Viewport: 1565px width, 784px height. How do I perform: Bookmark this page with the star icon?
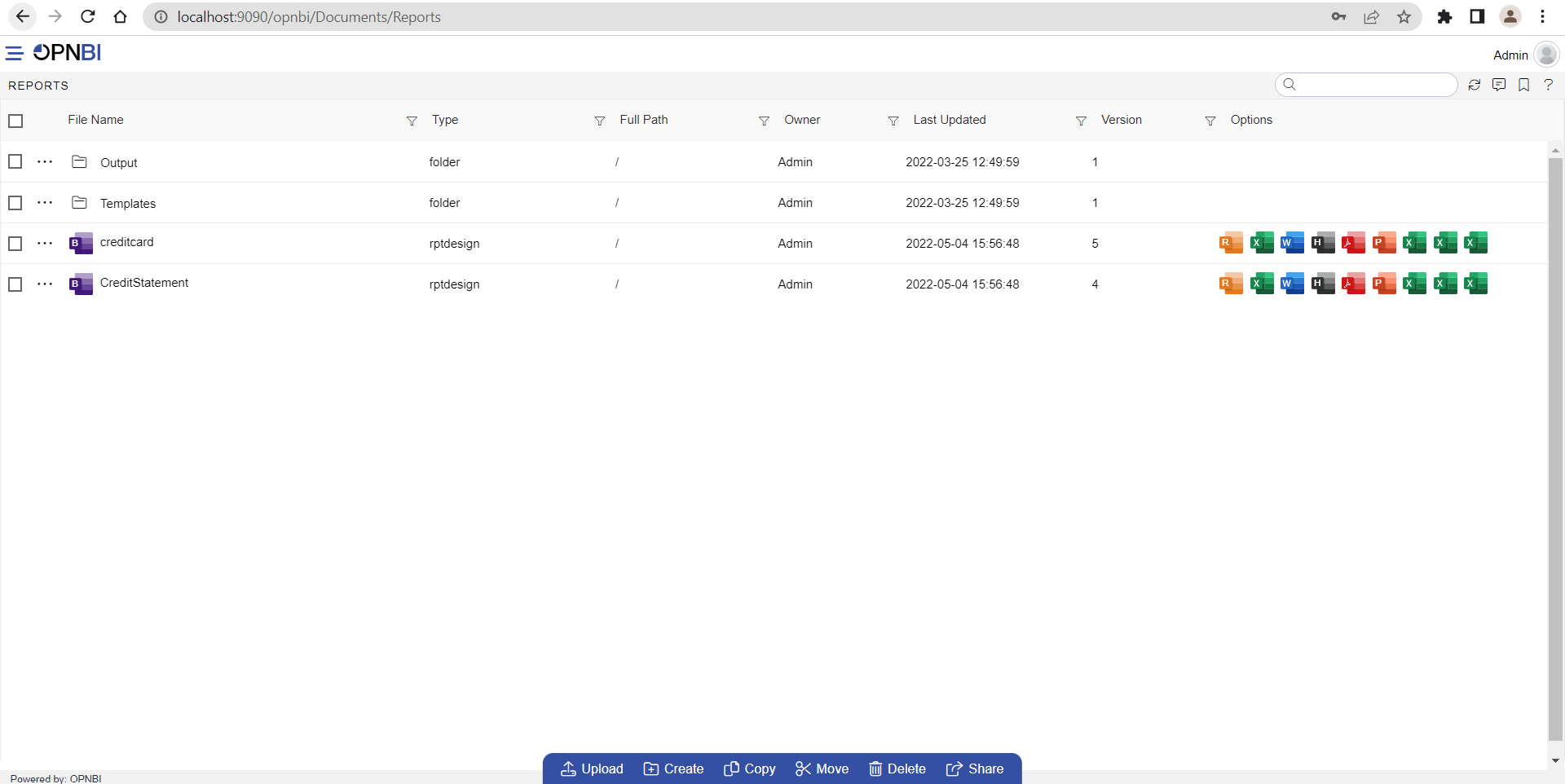[x=1404, y=17]
